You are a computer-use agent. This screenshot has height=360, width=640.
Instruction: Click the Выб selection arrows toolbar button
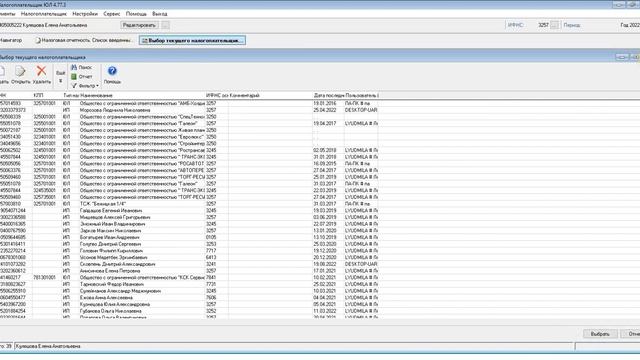(x=60, y=76)
